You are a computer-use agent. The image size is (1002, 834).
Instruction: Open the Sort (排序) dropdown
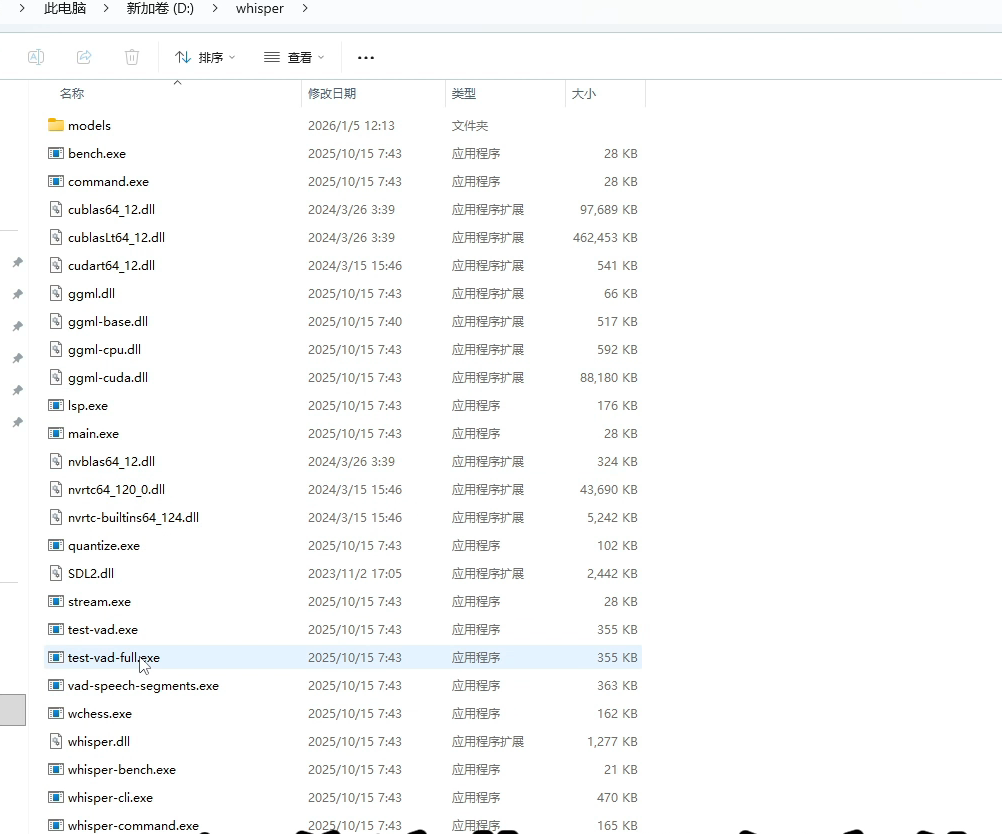[x=204, y=58]
